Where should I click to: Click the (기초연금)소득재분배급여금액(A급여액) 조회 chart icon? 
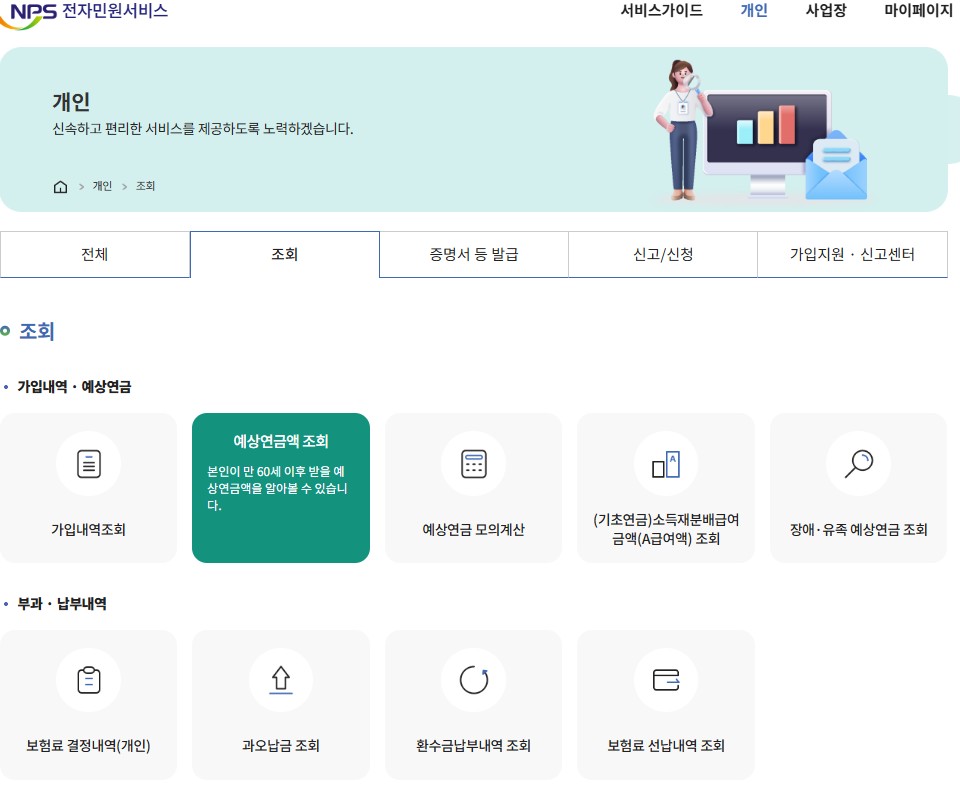[665, 463]
